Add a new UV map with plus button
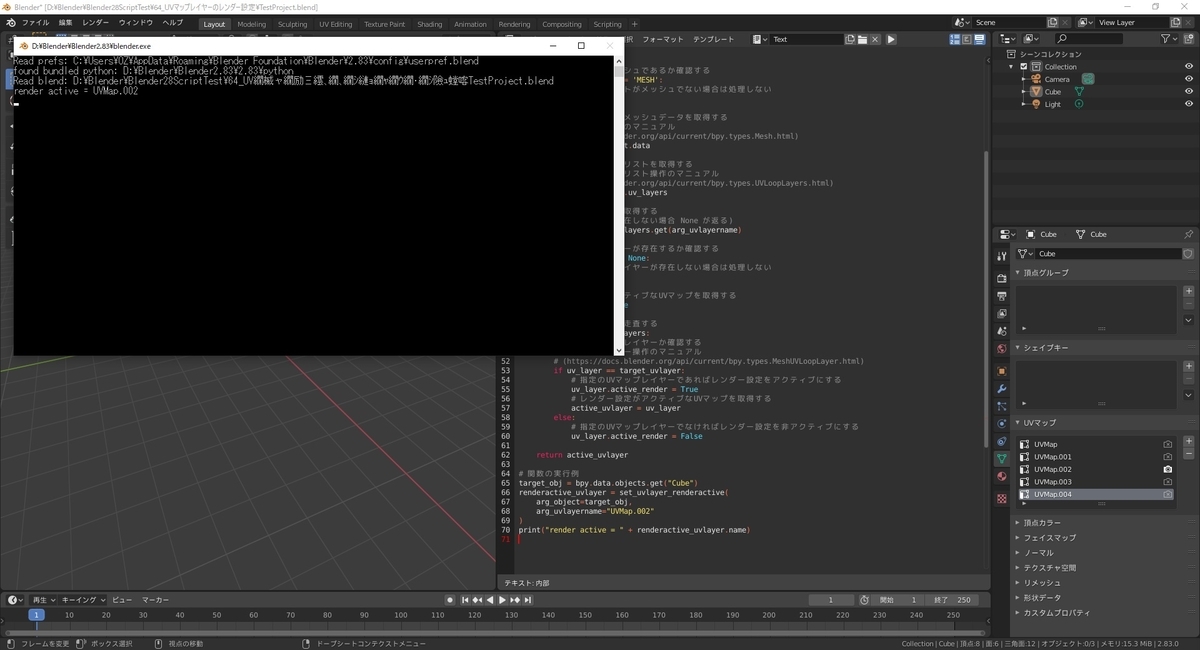The height and width of the screenshot is (650, 1200). [x=1188, y=441]
